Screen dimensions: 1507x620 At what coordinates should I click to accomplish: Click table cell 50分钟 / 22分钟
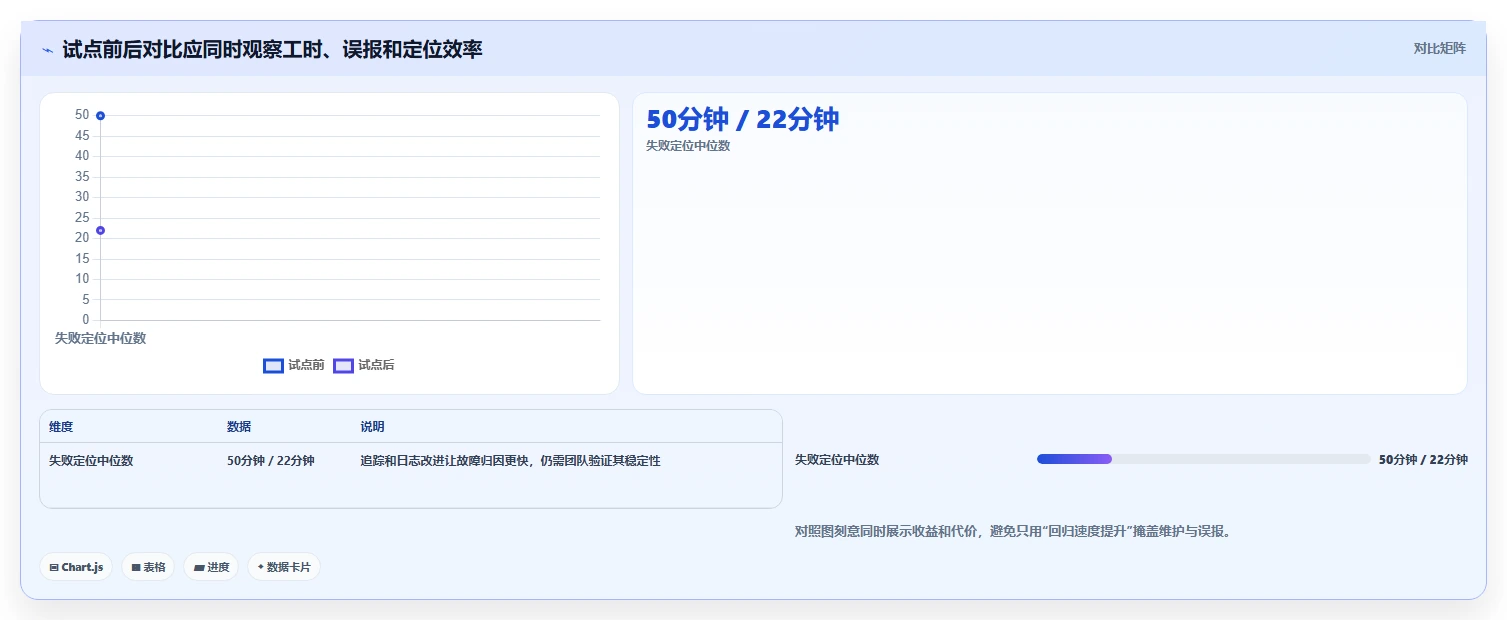pyautogui.click(x=271, y=461)
